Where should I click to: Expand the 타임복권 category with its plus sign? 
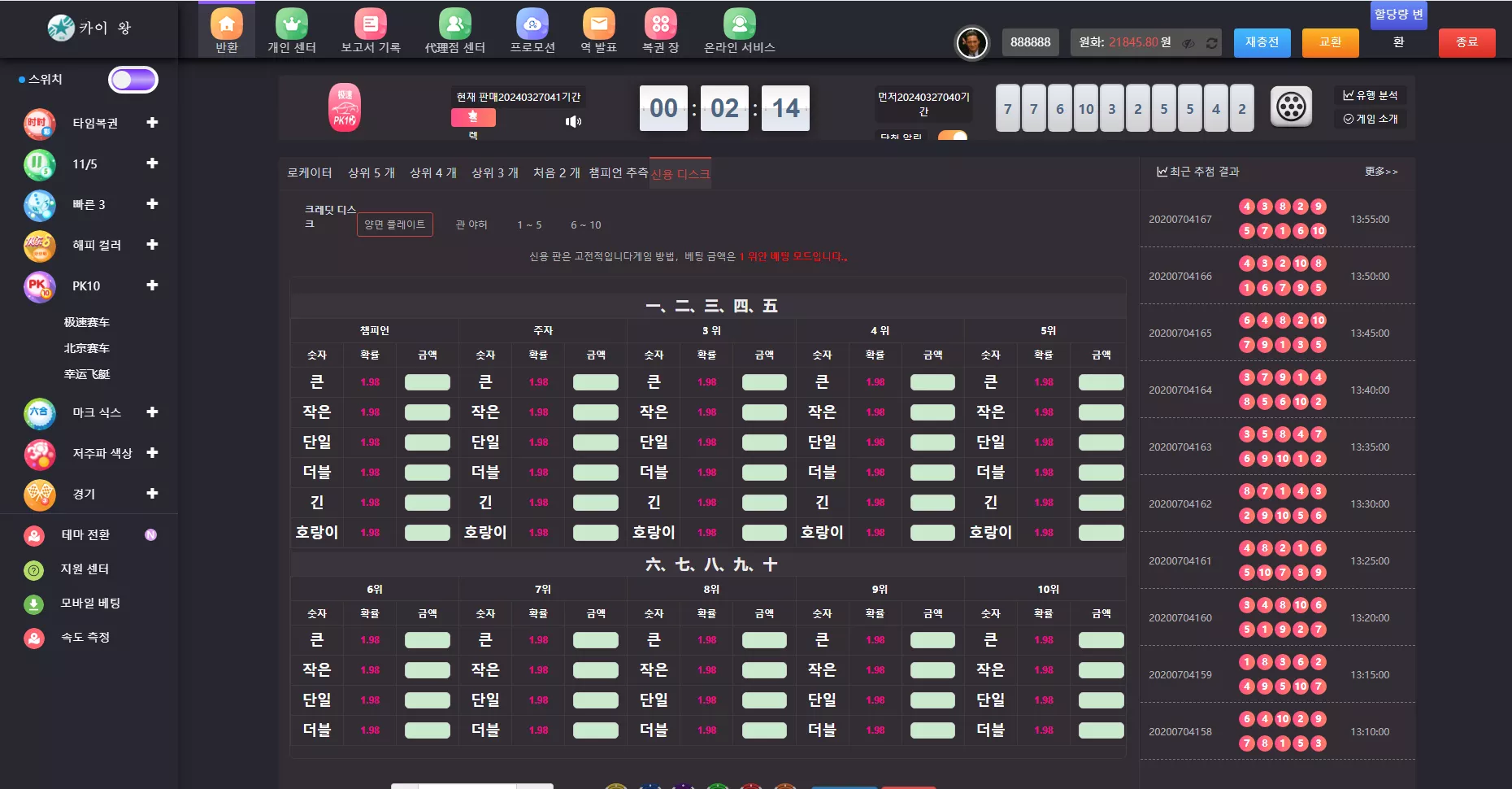pyautogui.click(x=152, y=123)
